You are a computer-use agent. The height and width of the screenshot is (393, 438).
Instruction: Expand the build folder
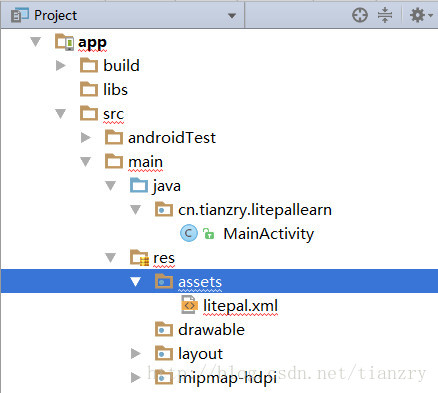click(x=60, y=65)
